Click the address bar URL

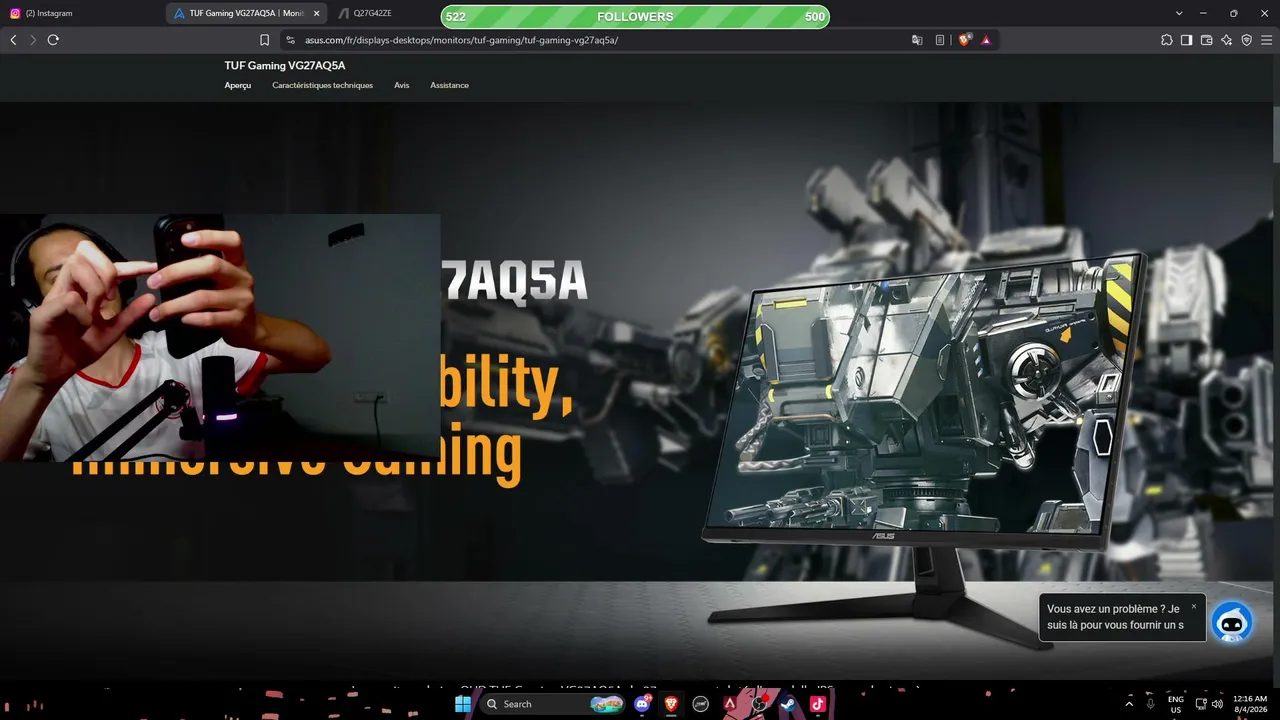pyautogui.click(x=461, y=40)
